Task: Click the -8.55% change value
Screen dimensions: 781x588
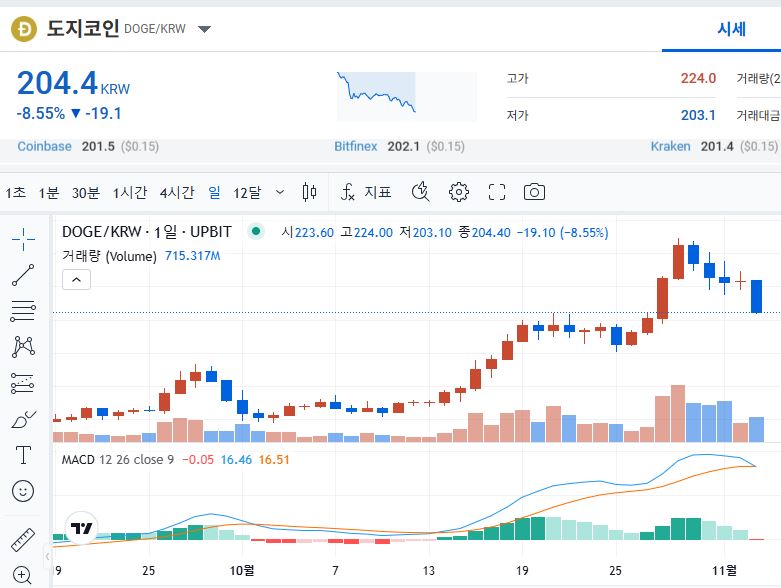Action: [x=41, y=114]
